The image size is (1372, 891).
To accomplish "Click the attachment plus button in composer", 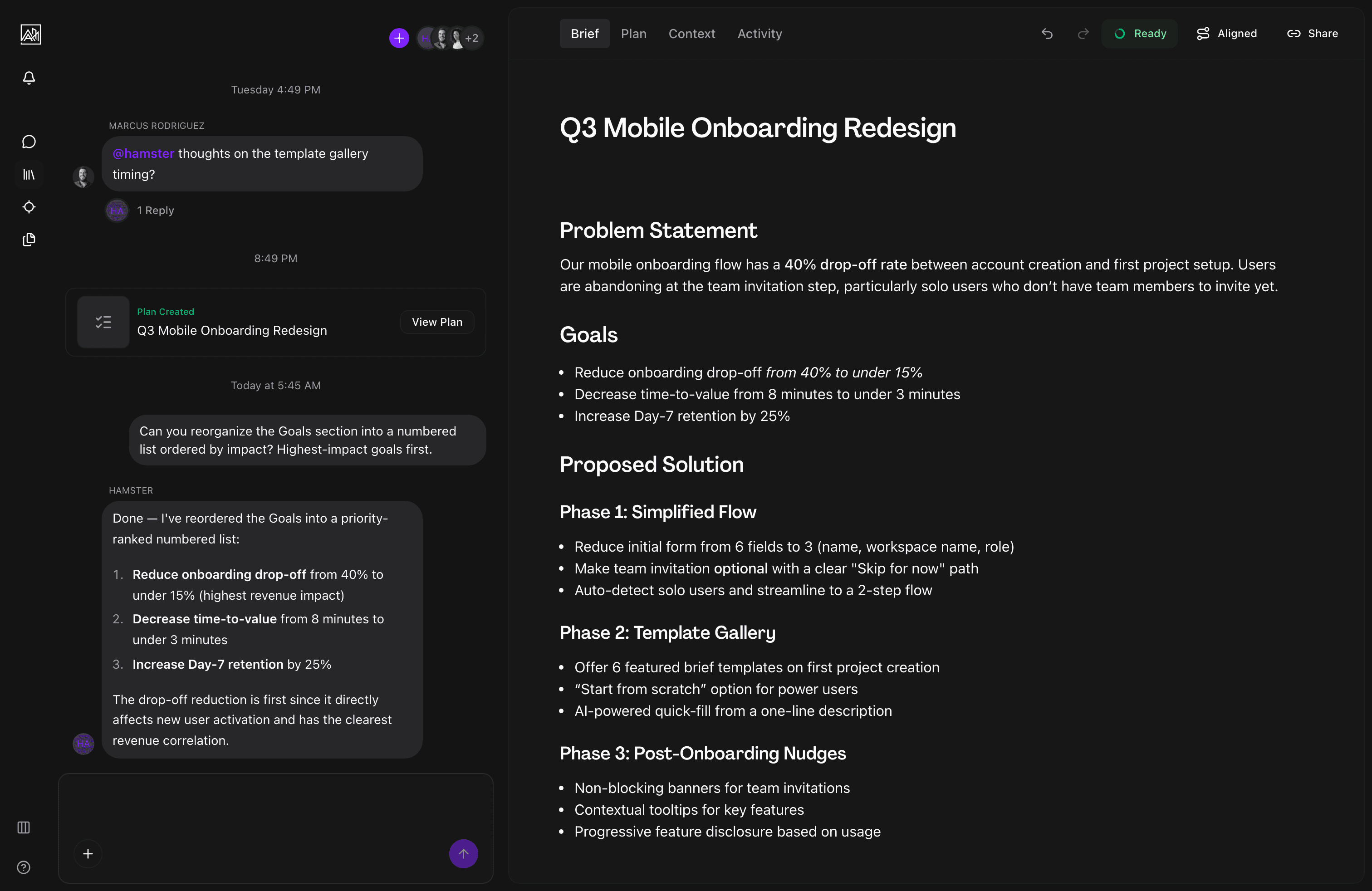I will (x=88, y=853).
